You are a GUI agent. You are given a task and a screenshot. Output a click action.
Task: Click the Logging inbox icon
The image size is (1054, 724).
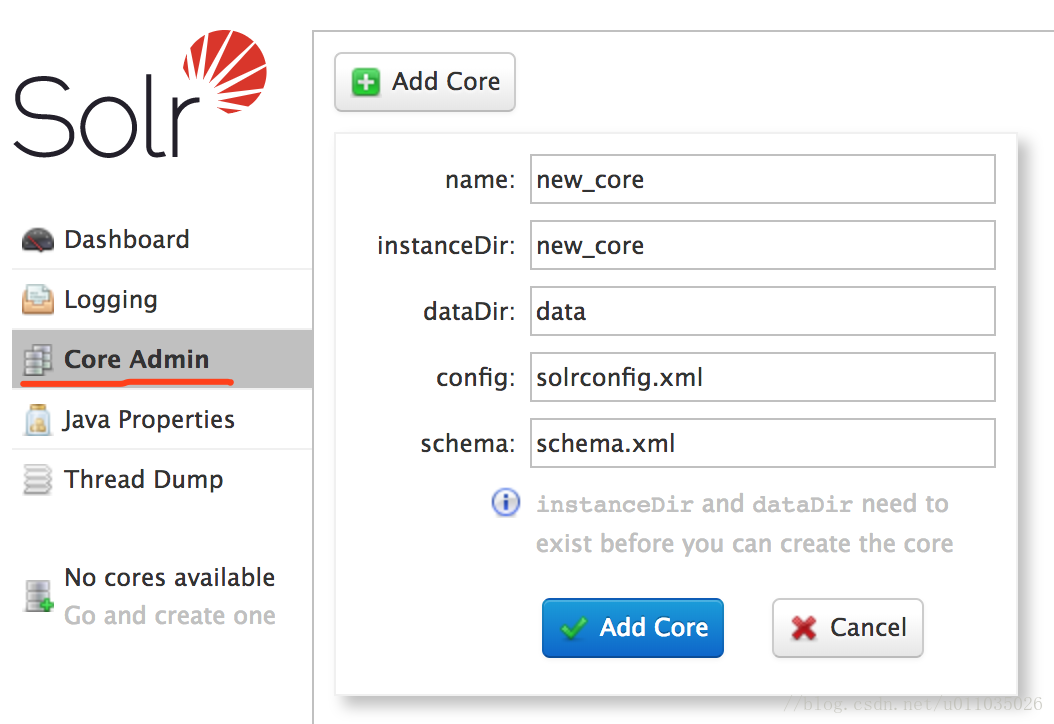[x=38, y=300]
